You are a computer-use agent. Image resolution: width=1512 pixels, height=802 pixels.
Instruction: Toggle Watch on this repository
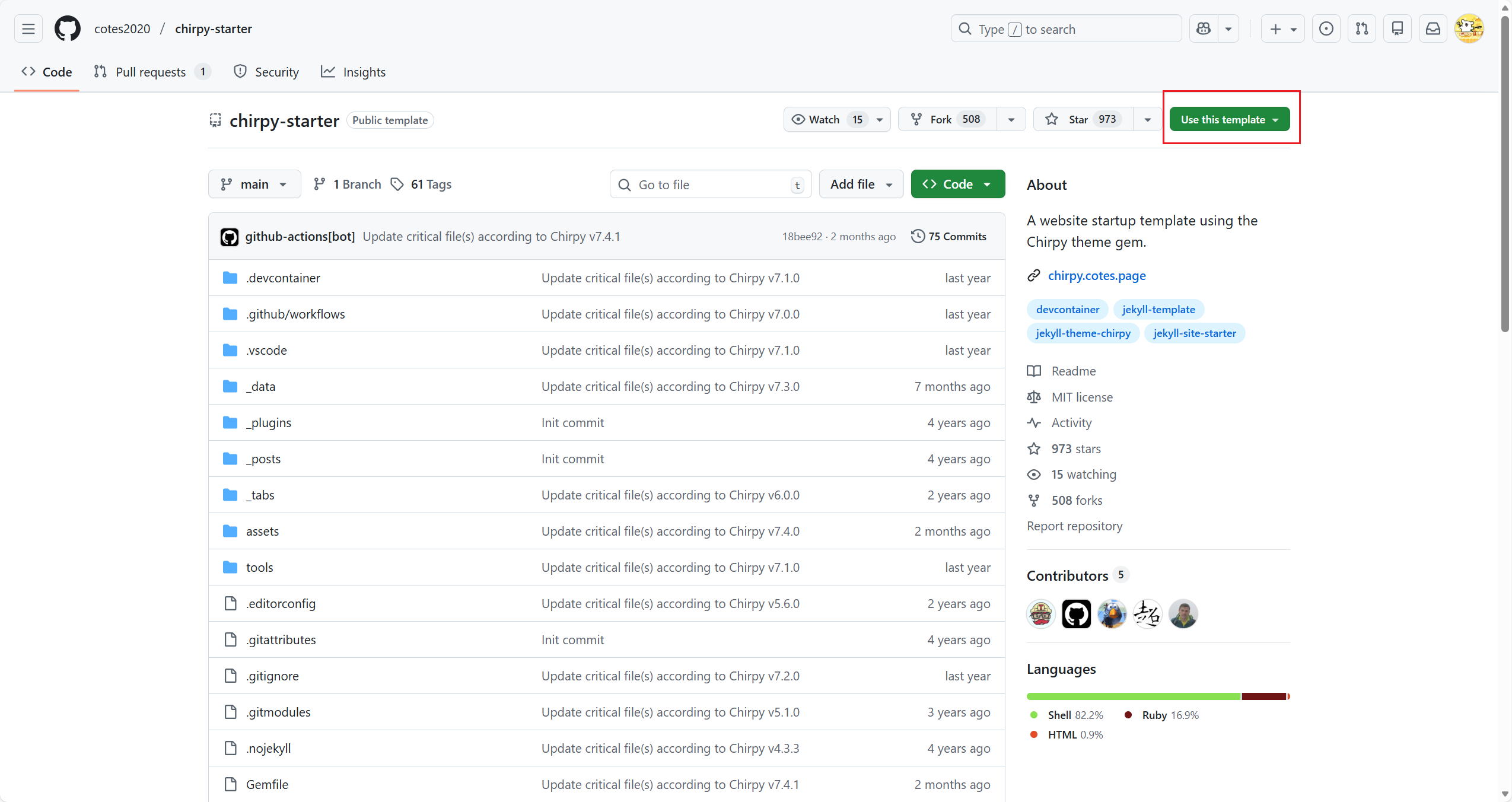826,119
